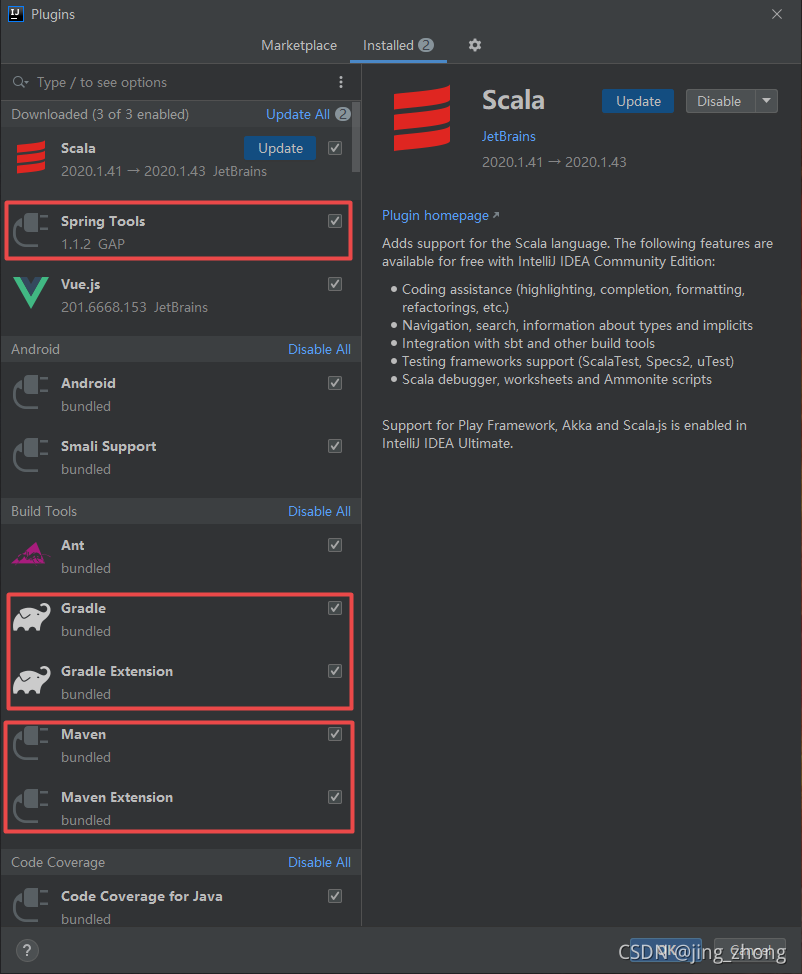Select the Smali Support plugin name
Viewport: 802px width, 974px height.
109,446
